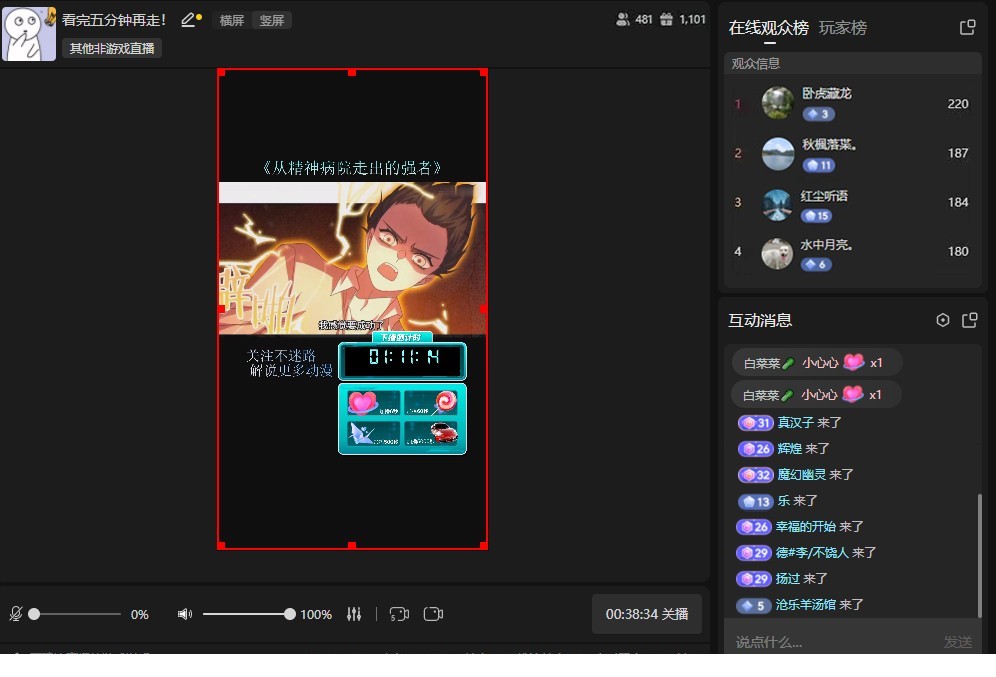This screenshot has width=996, height=677.
Task: Click the level 3 badge under 卧虎藏龙
Action: point(818,114)
